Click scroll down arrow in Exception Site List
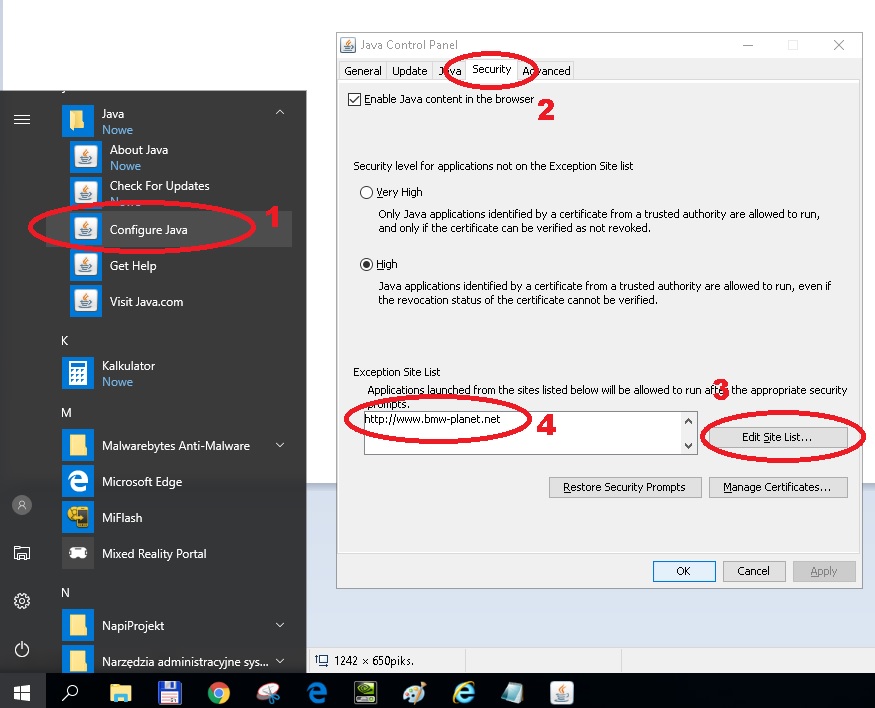 coord(688,445)
